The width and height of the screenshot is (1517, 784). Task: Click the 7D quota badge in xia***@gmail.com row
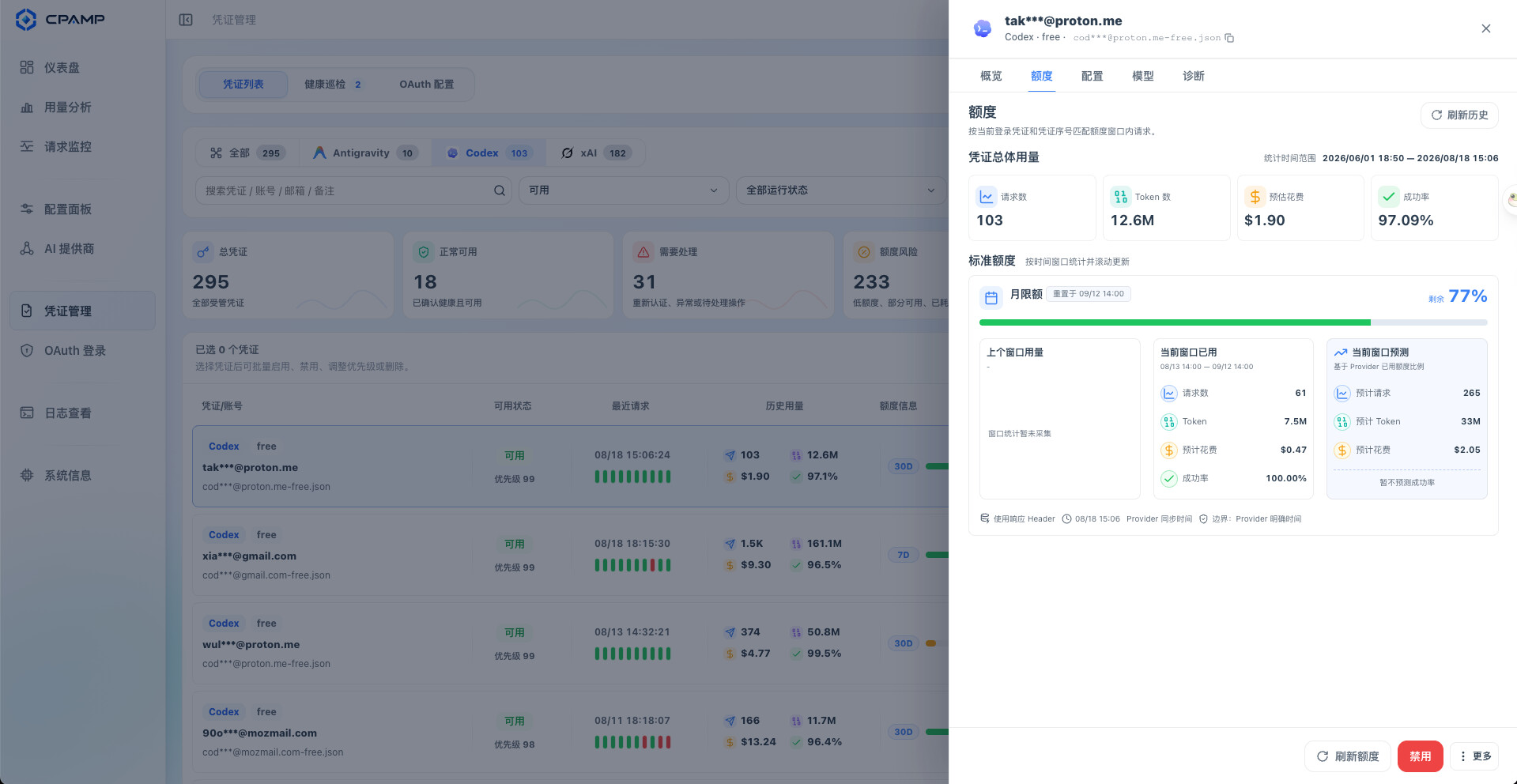click(904, 555)
